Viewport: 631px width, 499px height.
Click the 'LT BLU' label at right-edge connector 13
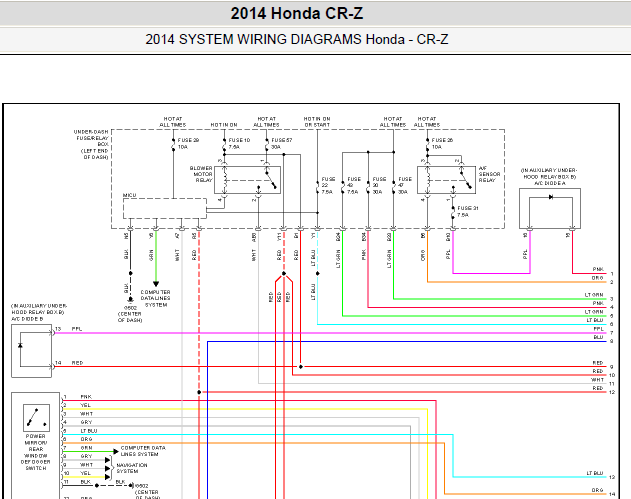pyautogui.click(x=595, y=473)
